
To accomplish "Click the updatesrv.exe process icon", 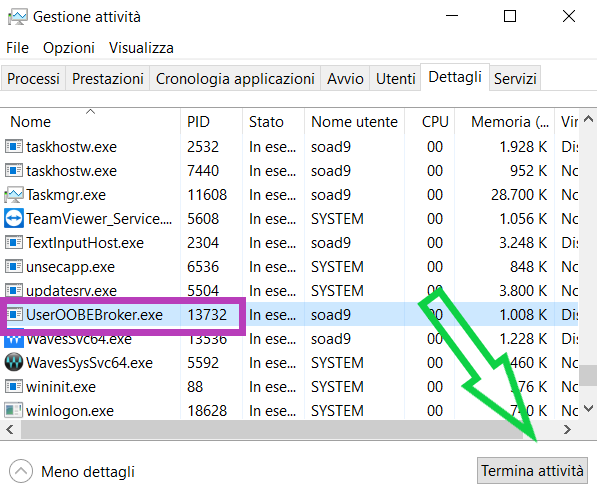I will (14, 291).
